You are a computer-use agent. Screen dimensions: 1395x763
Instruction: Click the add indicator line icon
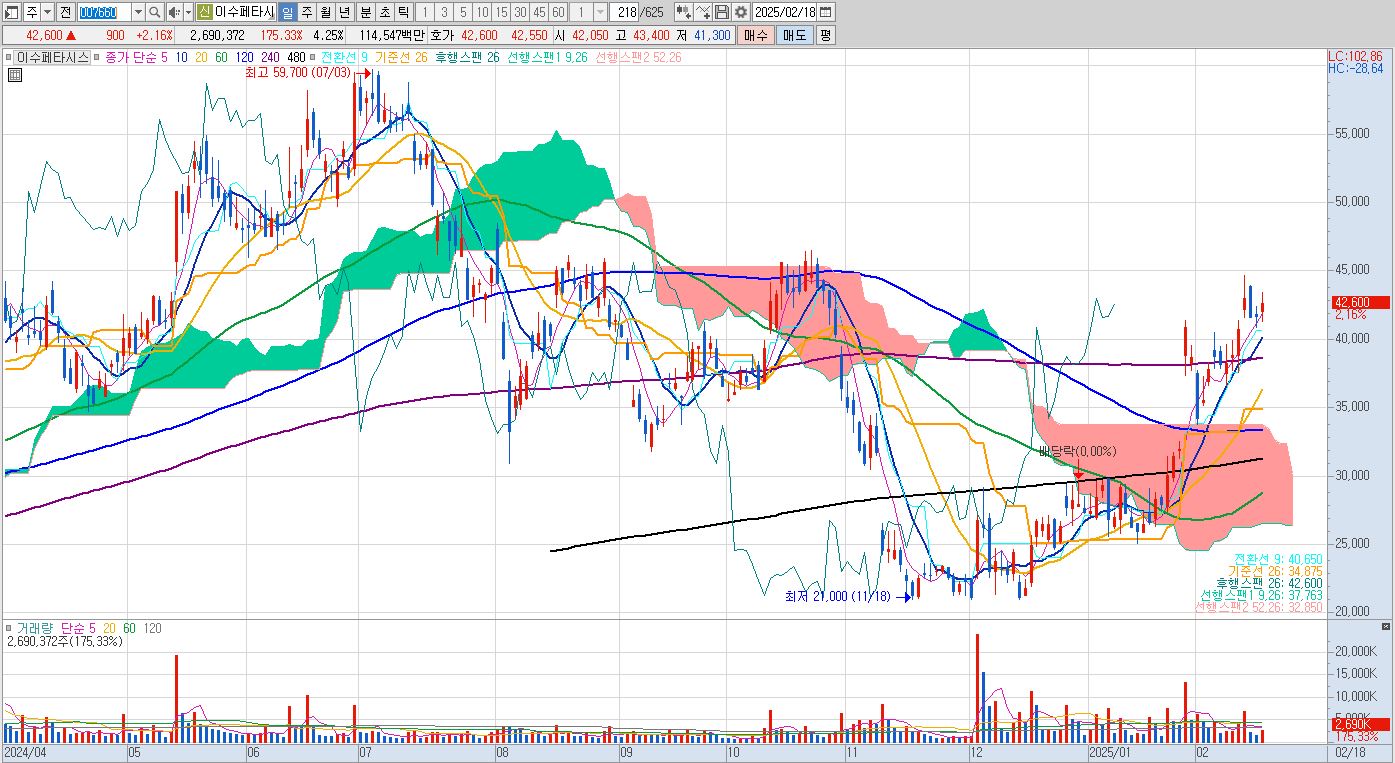(x=703, y=12)
